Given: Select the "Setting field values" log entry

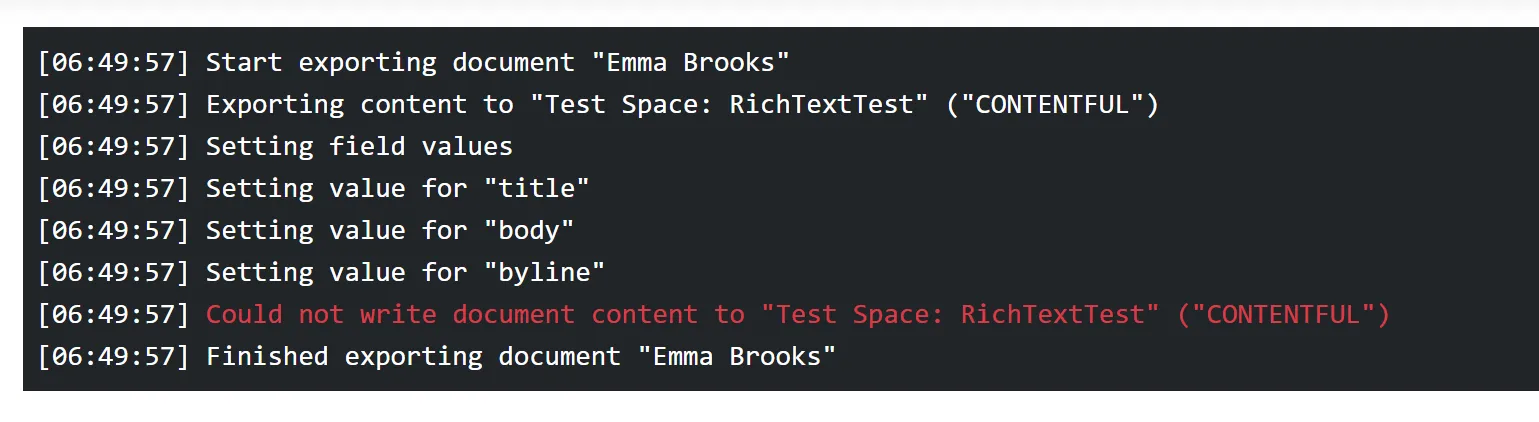Looking at the screenshot, I should [x=359, y=147].
